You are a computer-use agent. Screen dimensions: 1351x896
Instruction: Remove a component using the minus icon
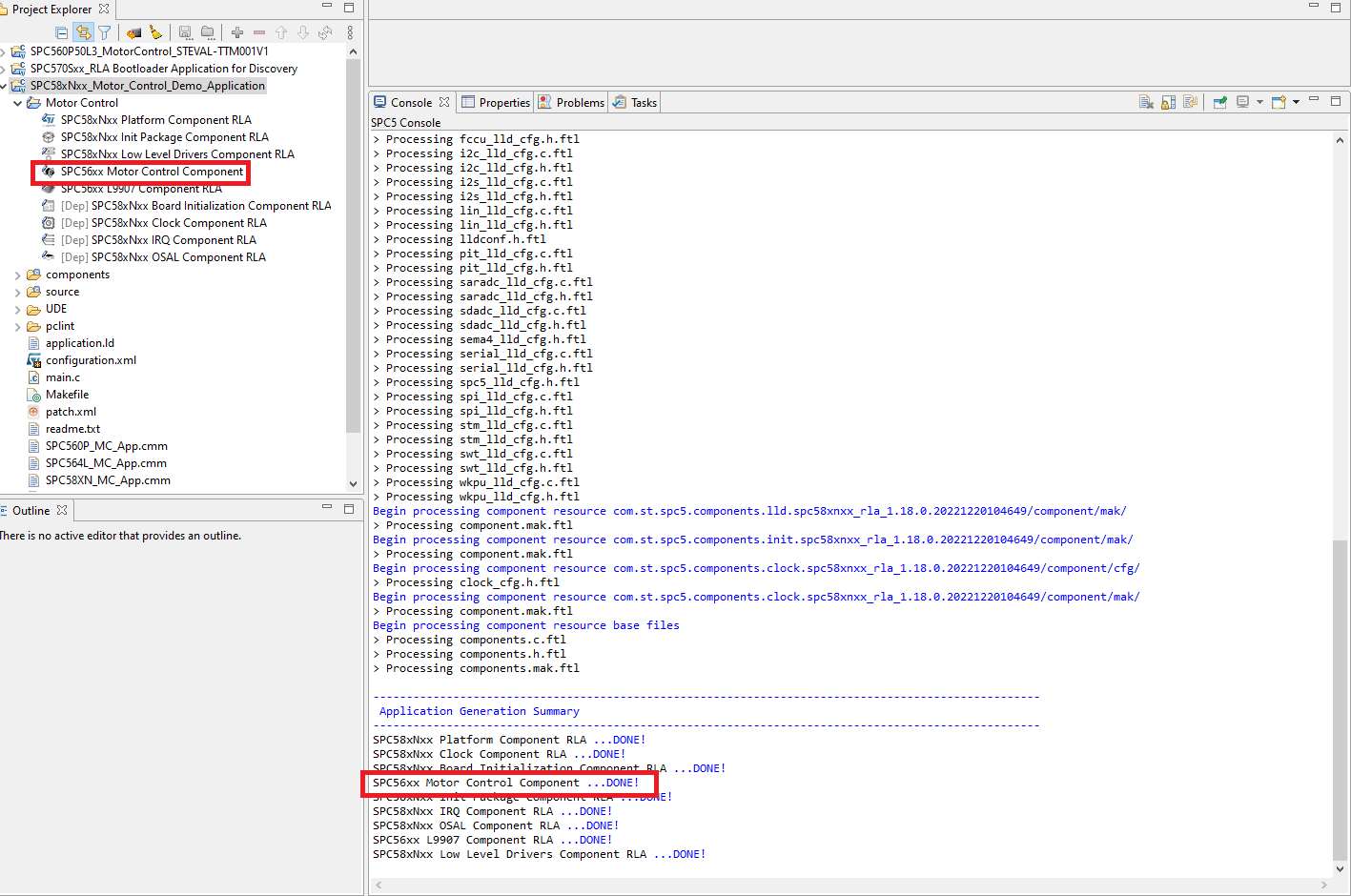257,31
